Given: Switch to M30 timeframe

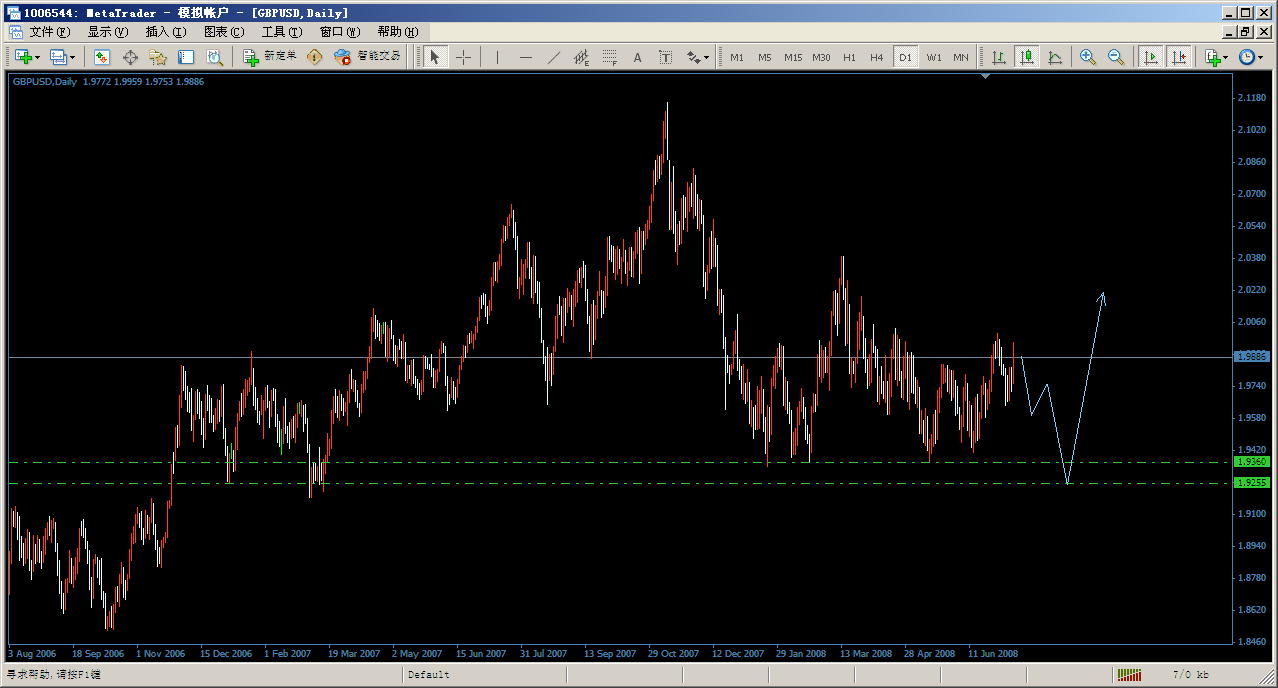Looking at the screenshot, I should 821,57.
